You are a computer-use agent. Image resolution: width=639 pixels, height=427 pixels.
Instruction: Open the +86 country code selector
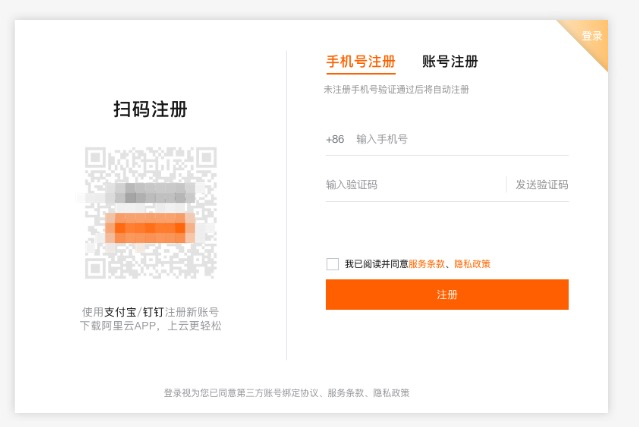(335, 139)
